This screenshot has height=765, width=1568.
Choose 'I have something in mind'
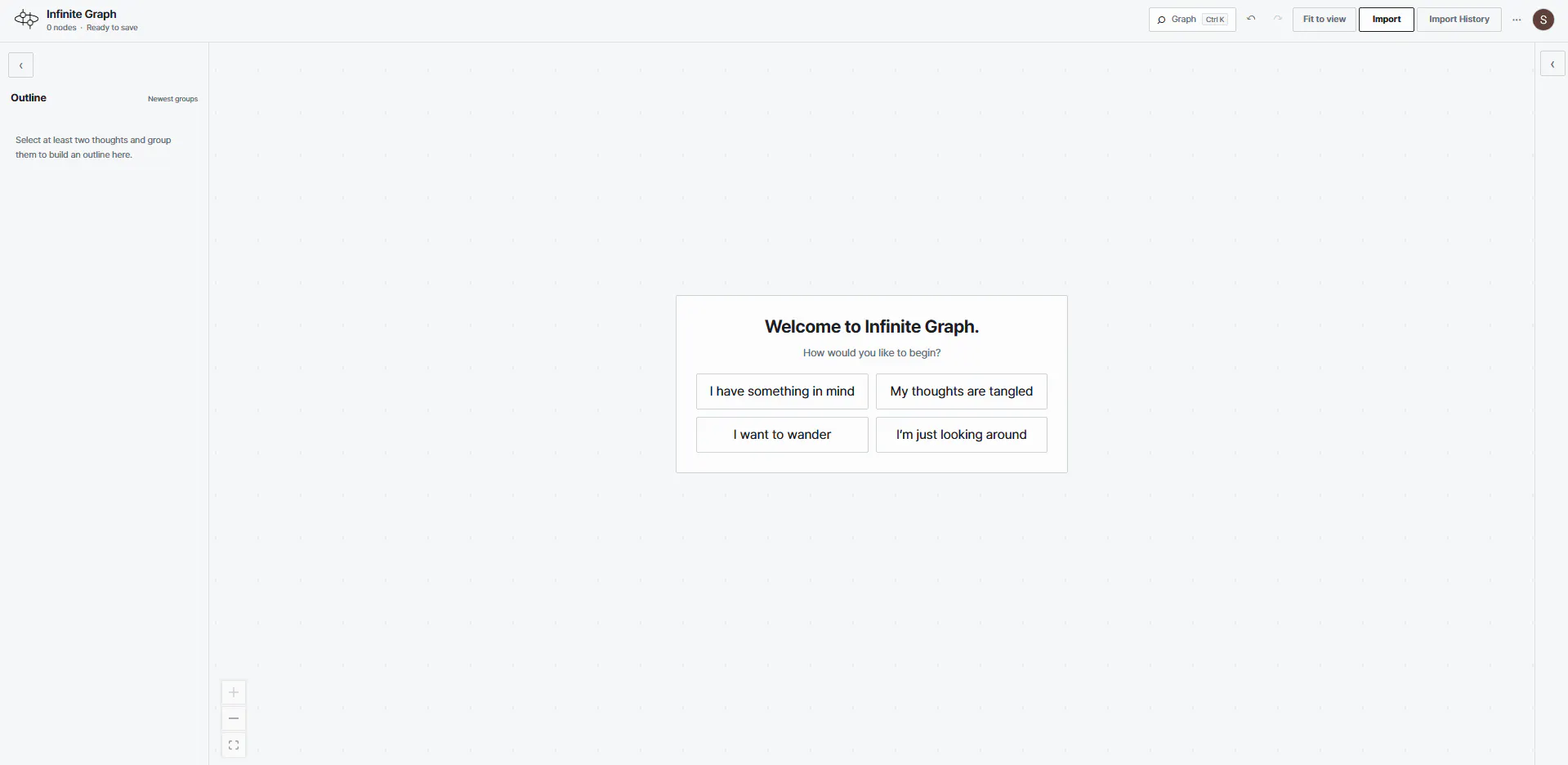pyautogui.click(x=782, y=391)
